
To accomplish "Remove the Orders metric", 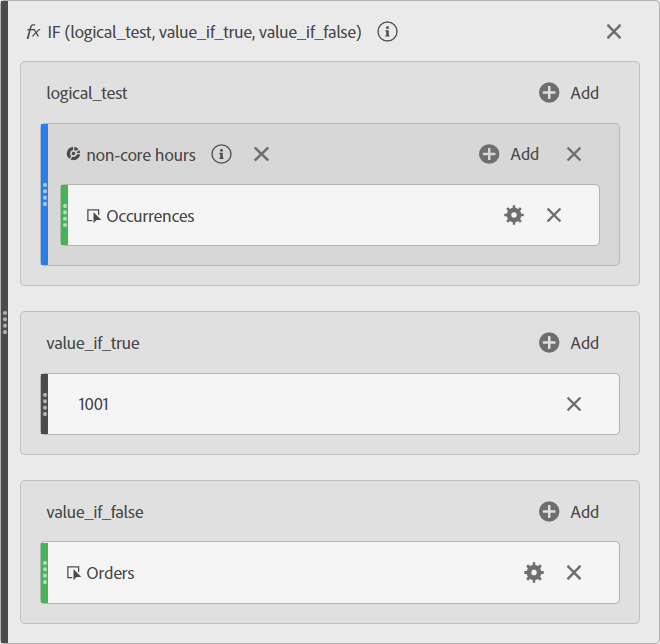I will (x=574, y=572).
